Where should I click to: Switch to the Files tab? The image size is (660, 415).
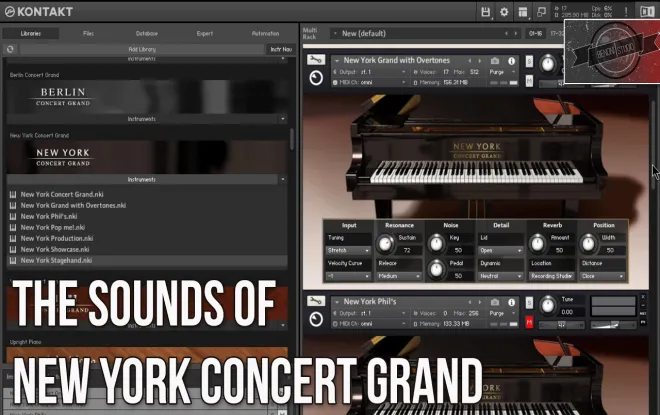click(x=88, y=33)
